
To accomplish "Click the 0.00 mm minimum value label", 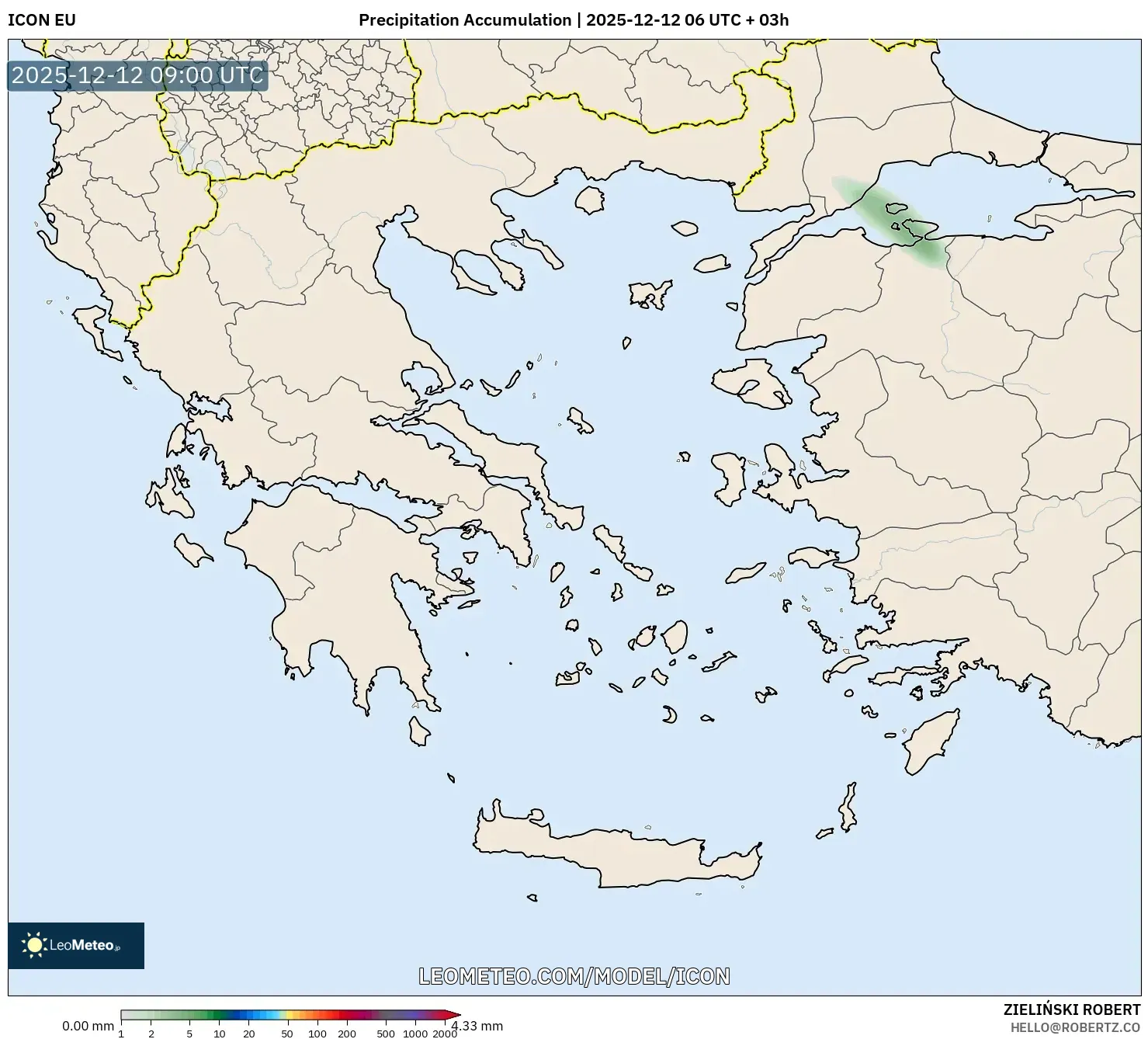I will click(x=88, y=1026).
